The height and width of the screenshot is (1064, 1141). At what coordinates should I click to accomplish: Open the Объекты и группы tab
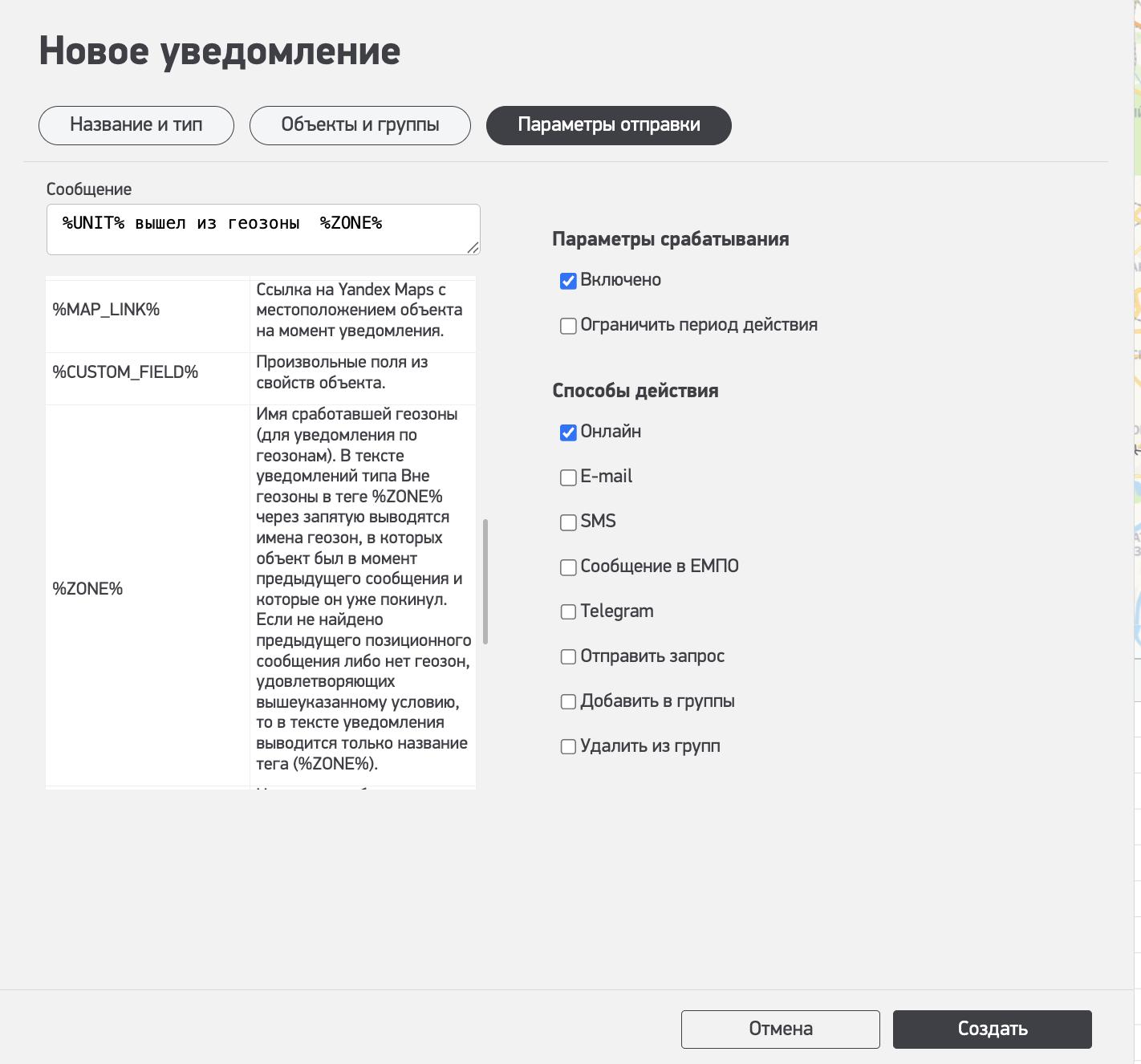pos(359,125)
